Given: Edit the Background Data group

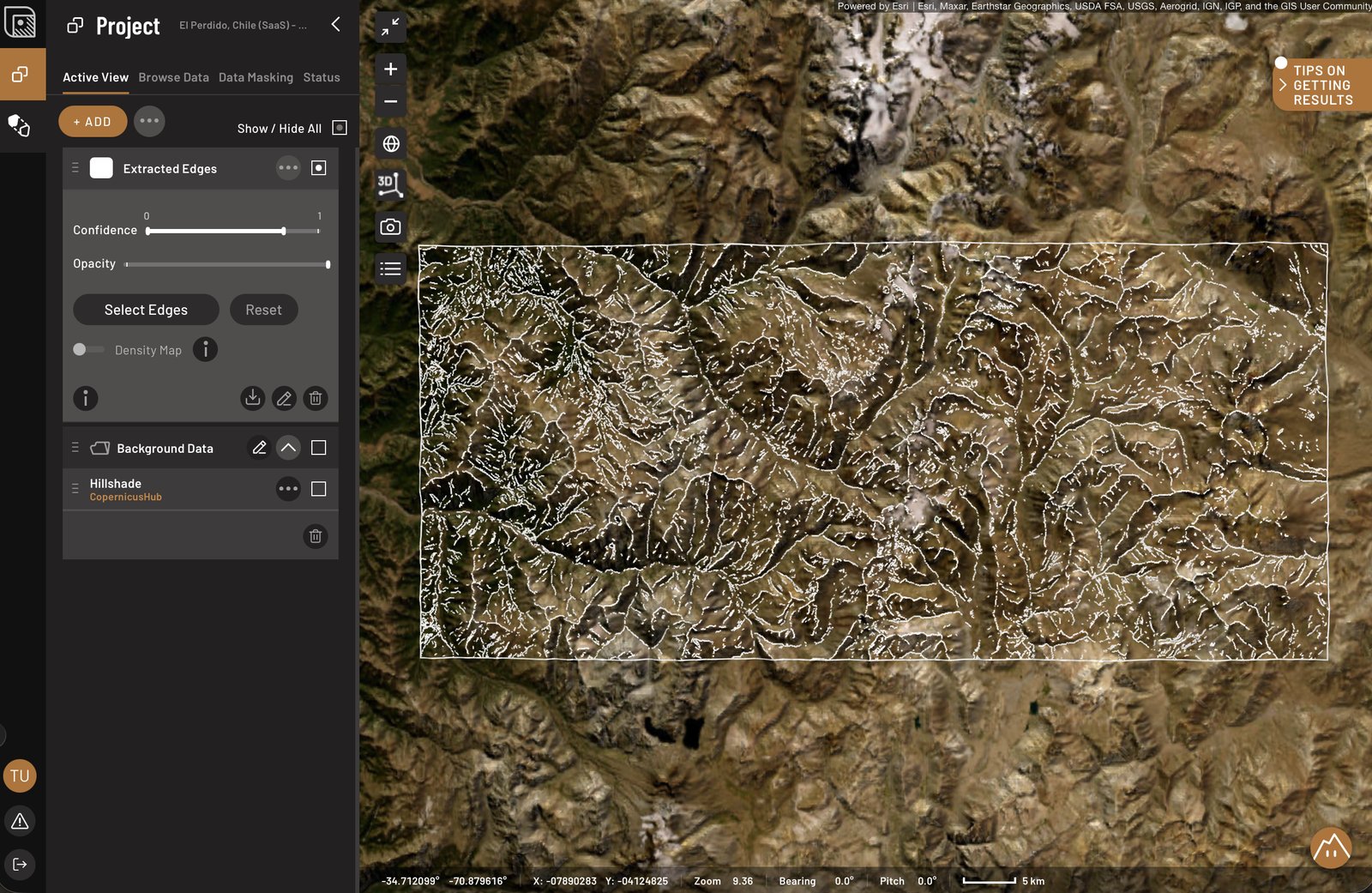Looking at the screenshot, I should coord(259,448).
